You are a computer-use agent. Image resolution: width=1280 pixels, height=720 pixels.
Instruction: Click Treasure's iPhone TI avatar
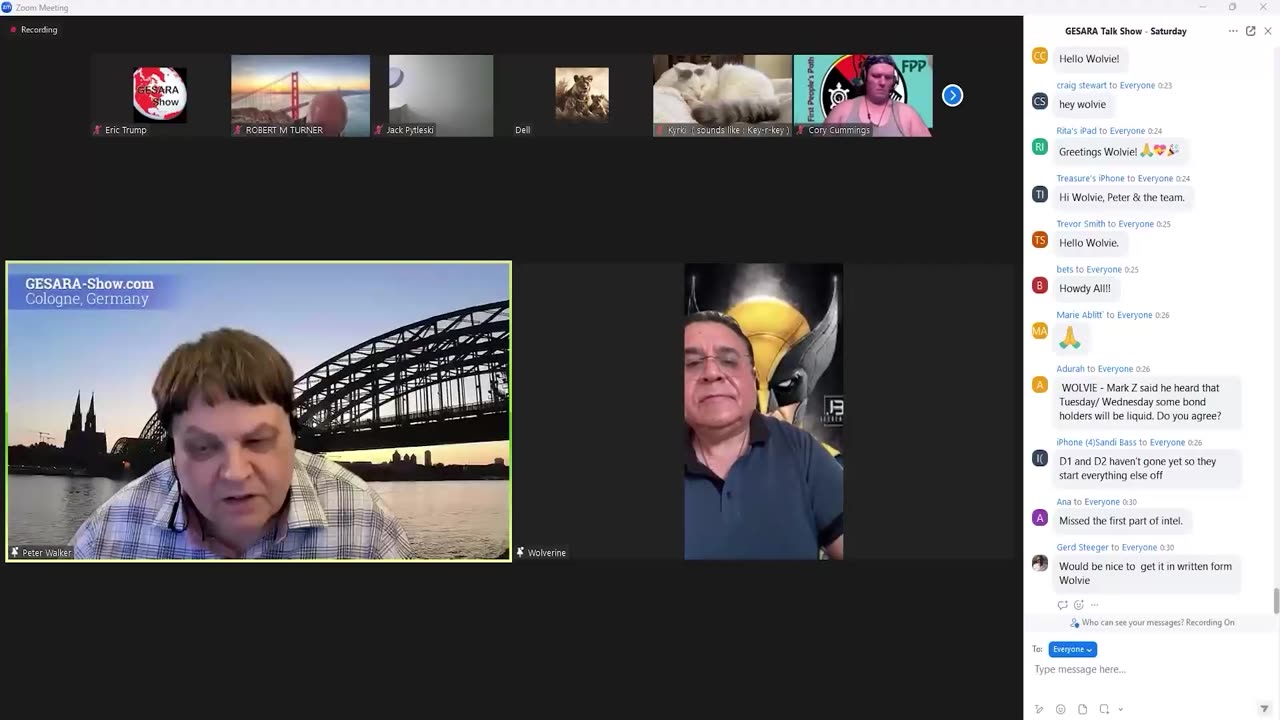pyautogui.click(x=1040, y=194)
